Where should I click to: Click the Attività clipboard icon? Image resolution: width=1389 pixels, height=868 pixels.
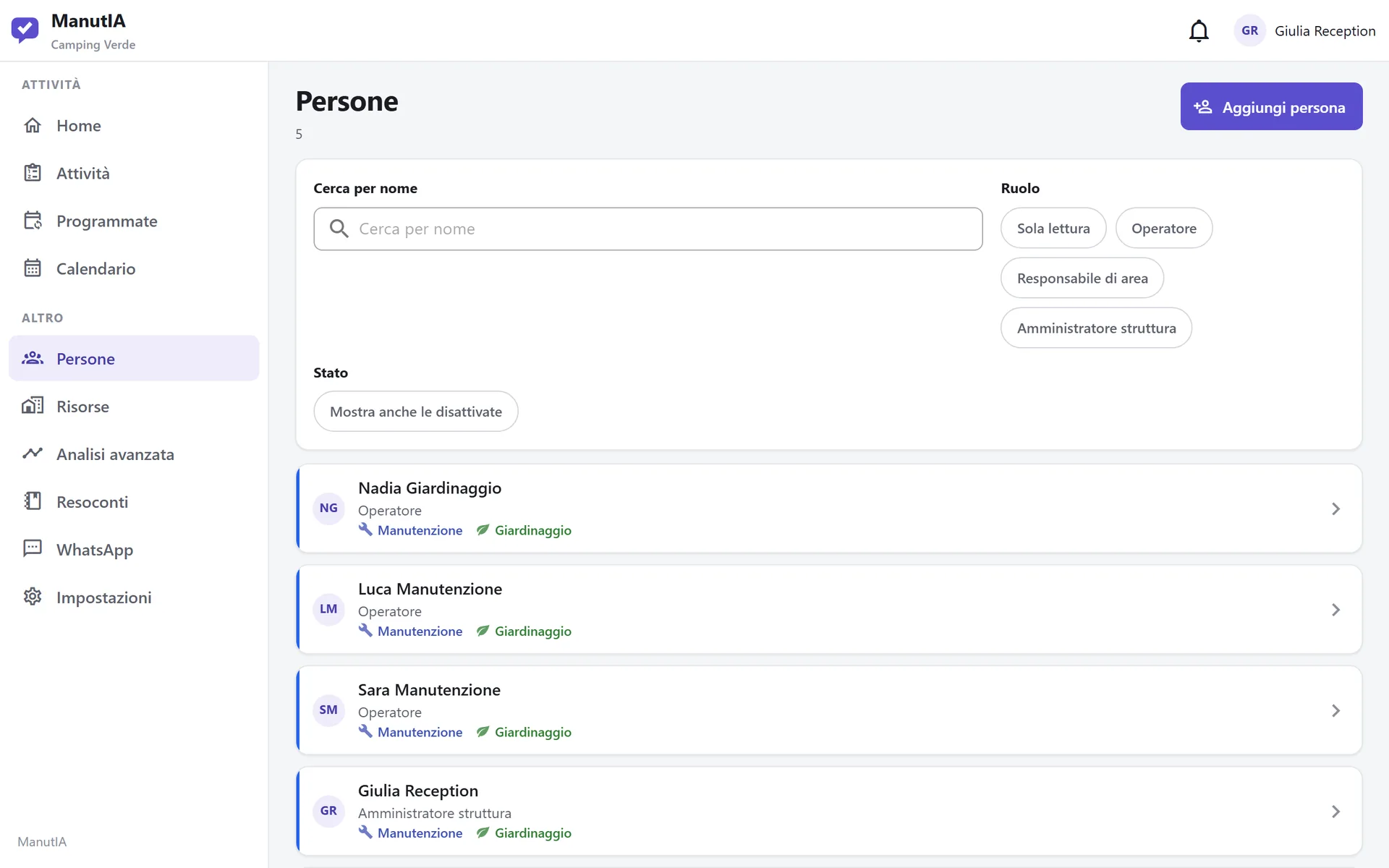(x=33, y=173)
